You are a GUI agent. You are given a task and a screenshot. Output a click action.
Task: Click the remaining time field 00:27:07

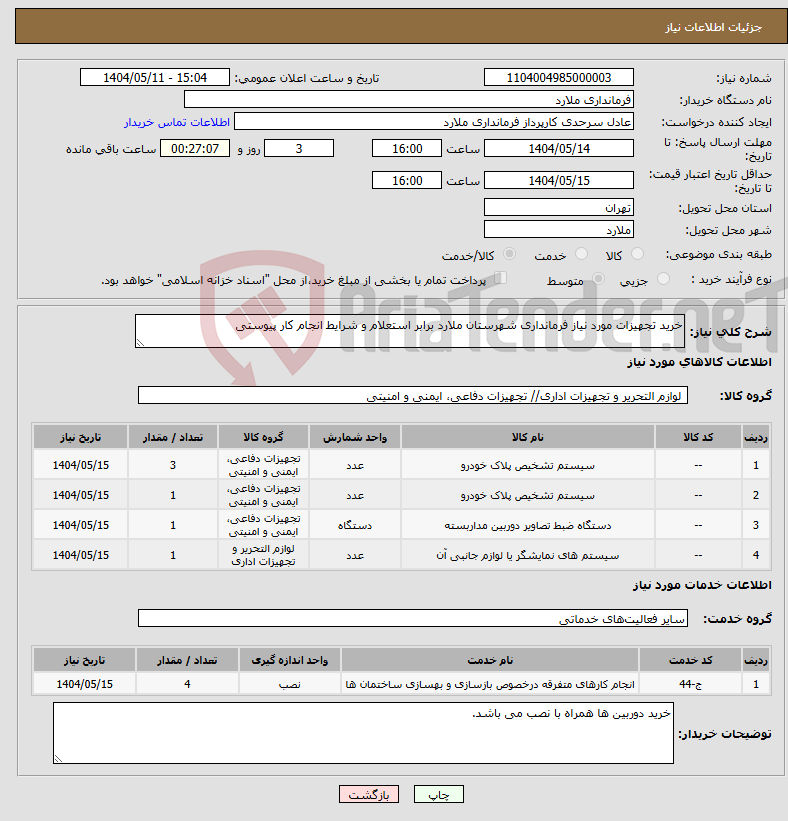195,149
